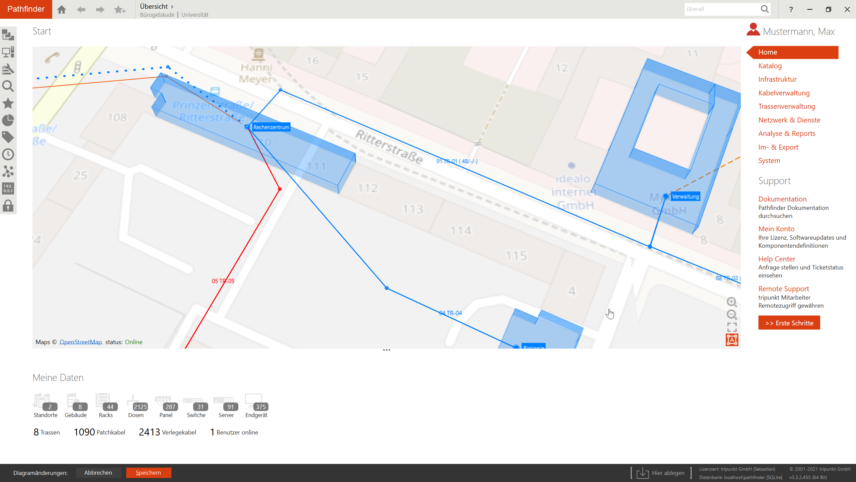
Task: Expand the Übersicht breadcrumb arrow
Action: click(172, 7)
